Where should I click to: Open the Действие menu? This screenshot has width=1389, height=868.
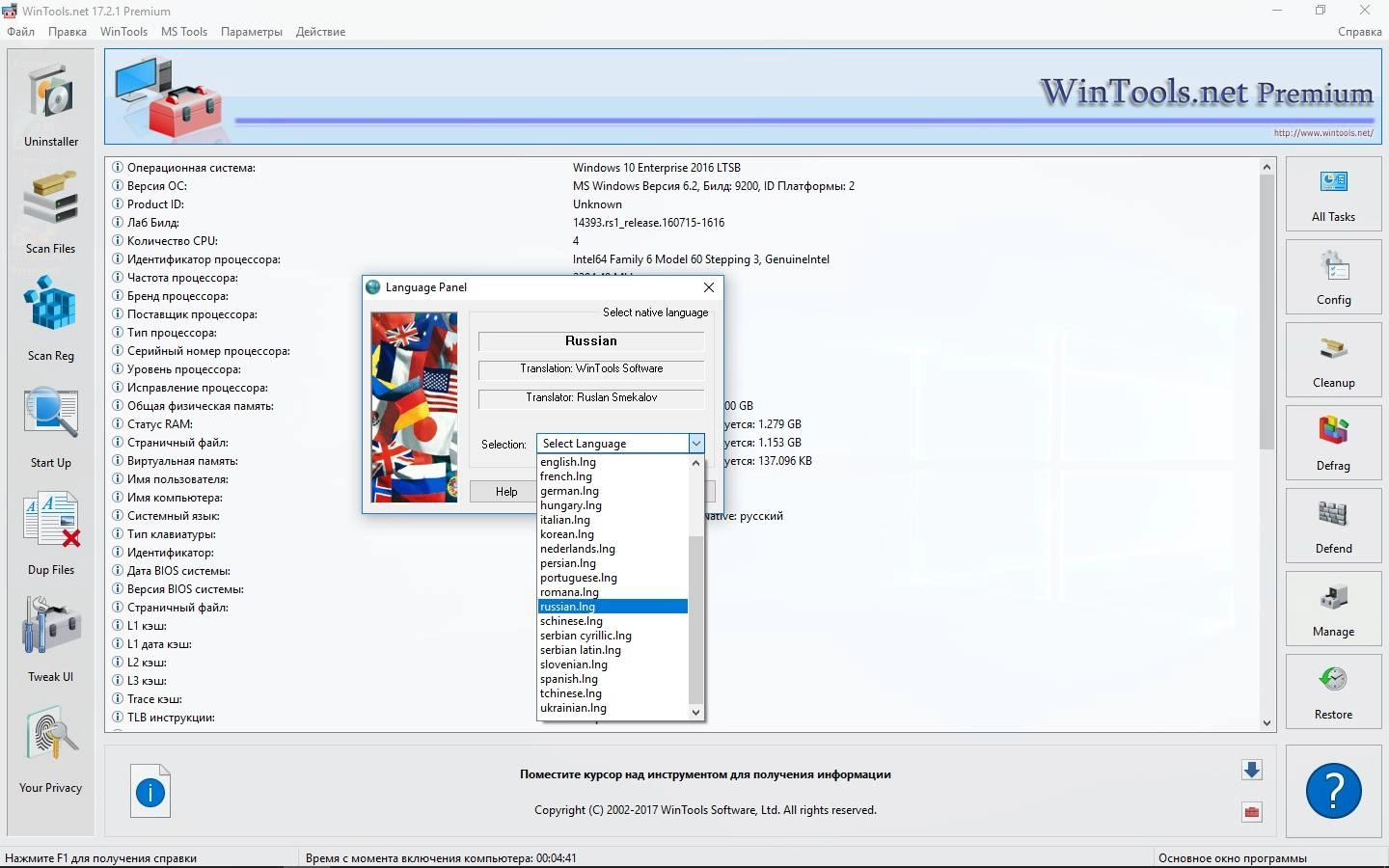tap(320, 31)
